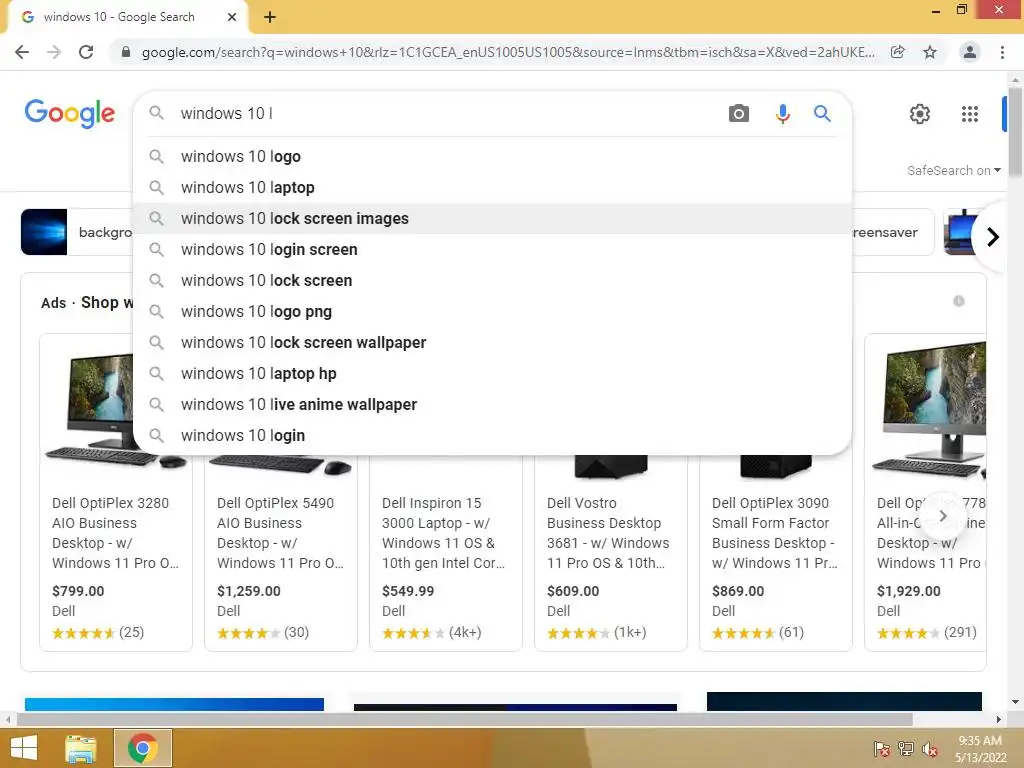The image size is (1024, 768).
Task: Click the $869.00 price
Action: click(x=738, y=591)
